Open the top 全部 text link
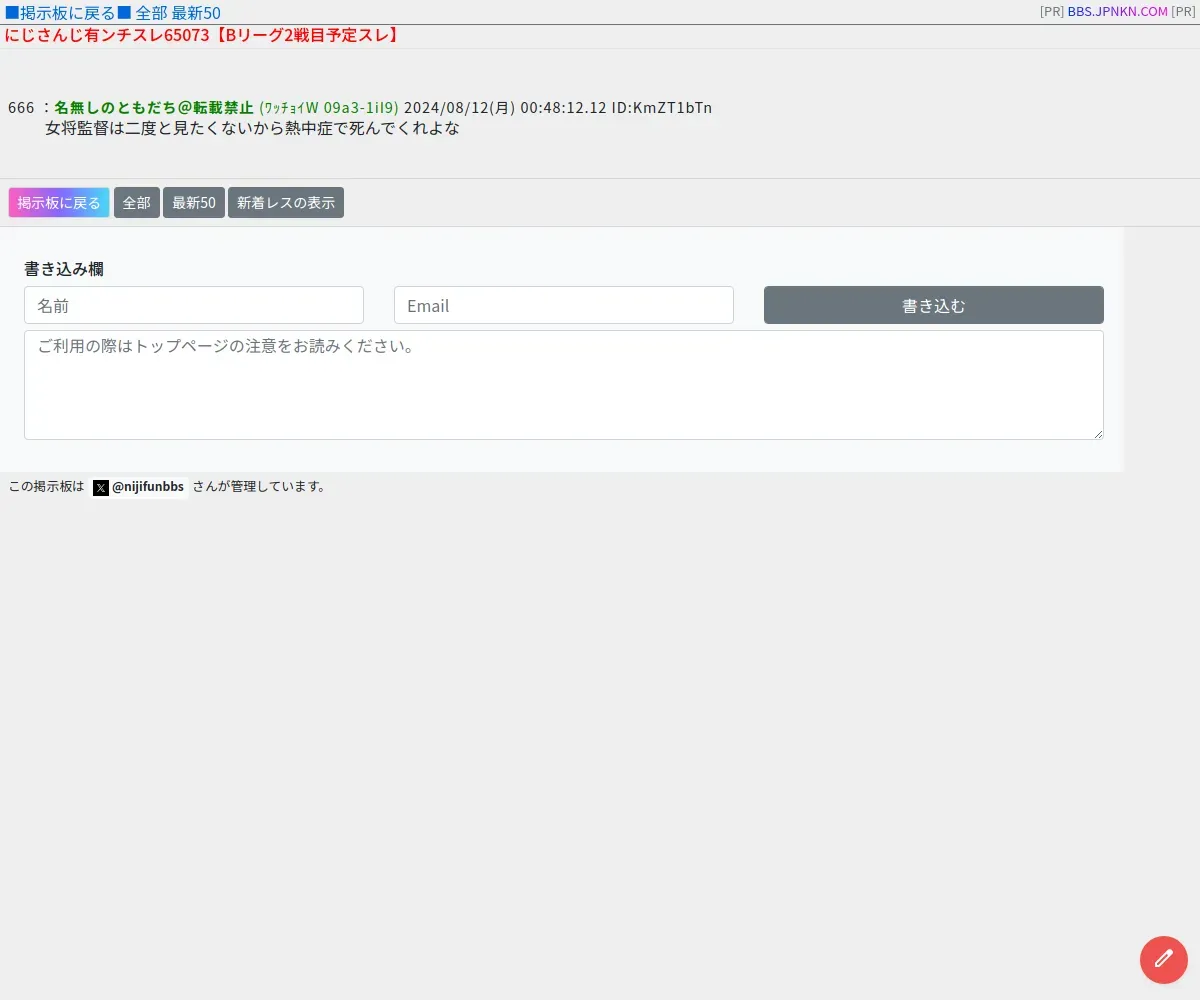The width and height of the screenshot is (1200, 1000). pyautogui.click(x=152, y=13)
